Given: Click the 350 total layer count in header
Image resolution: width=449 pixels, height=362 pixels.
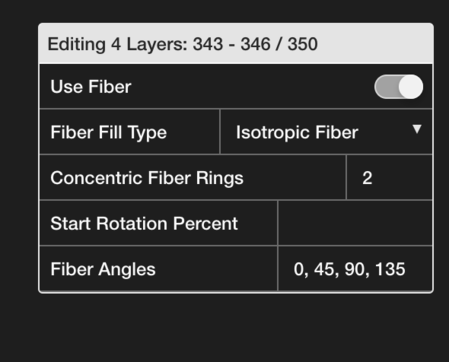Looking at the screenshot, I should point(303,44).
